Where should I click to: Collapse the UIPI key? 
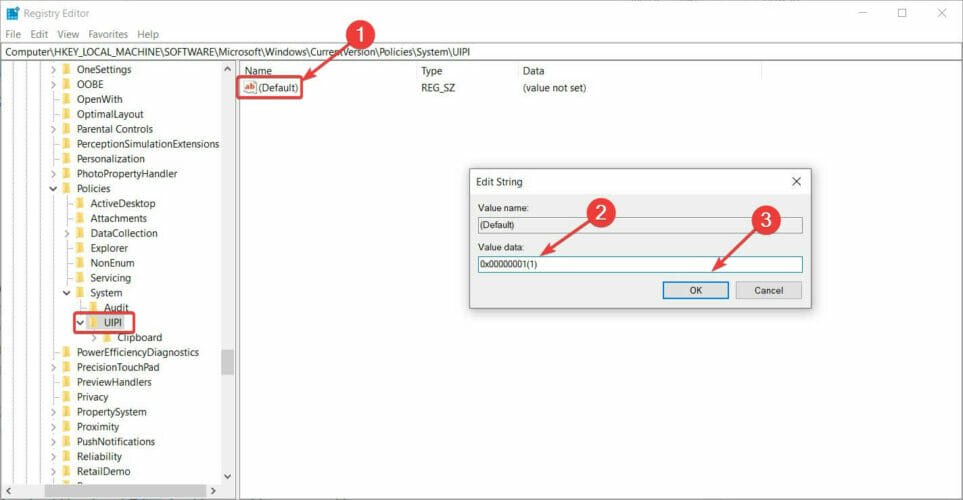80,322
